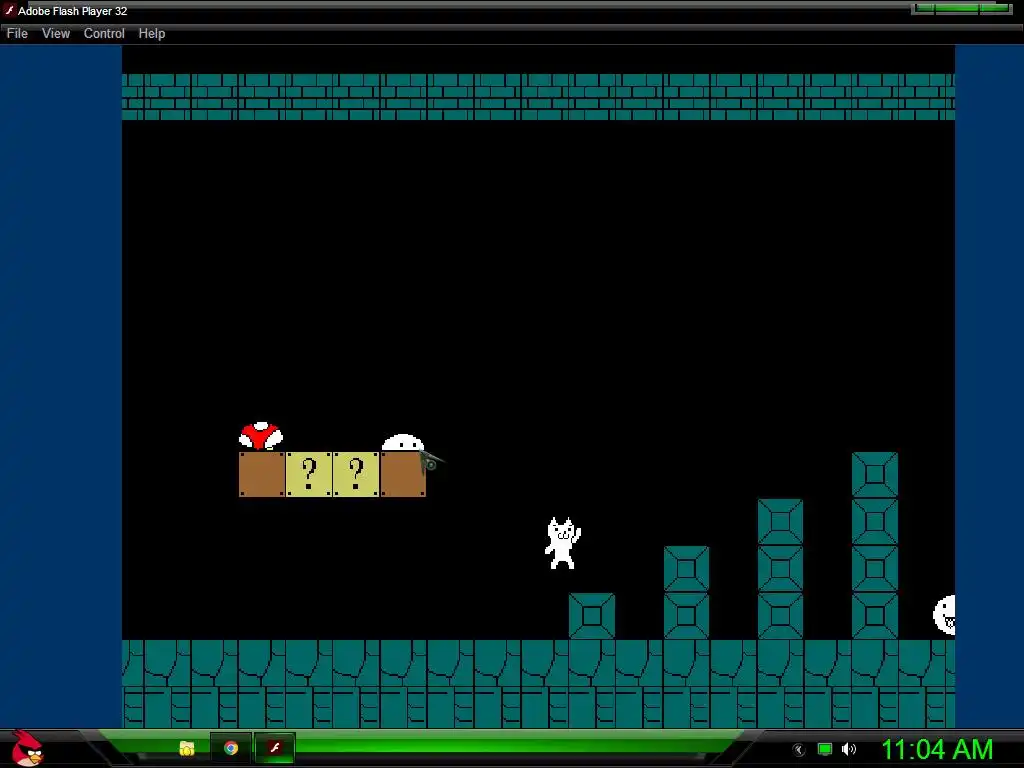Launch Chrome from the taskbar
The image size is (1024, 768).
click(x=231, y=748)
